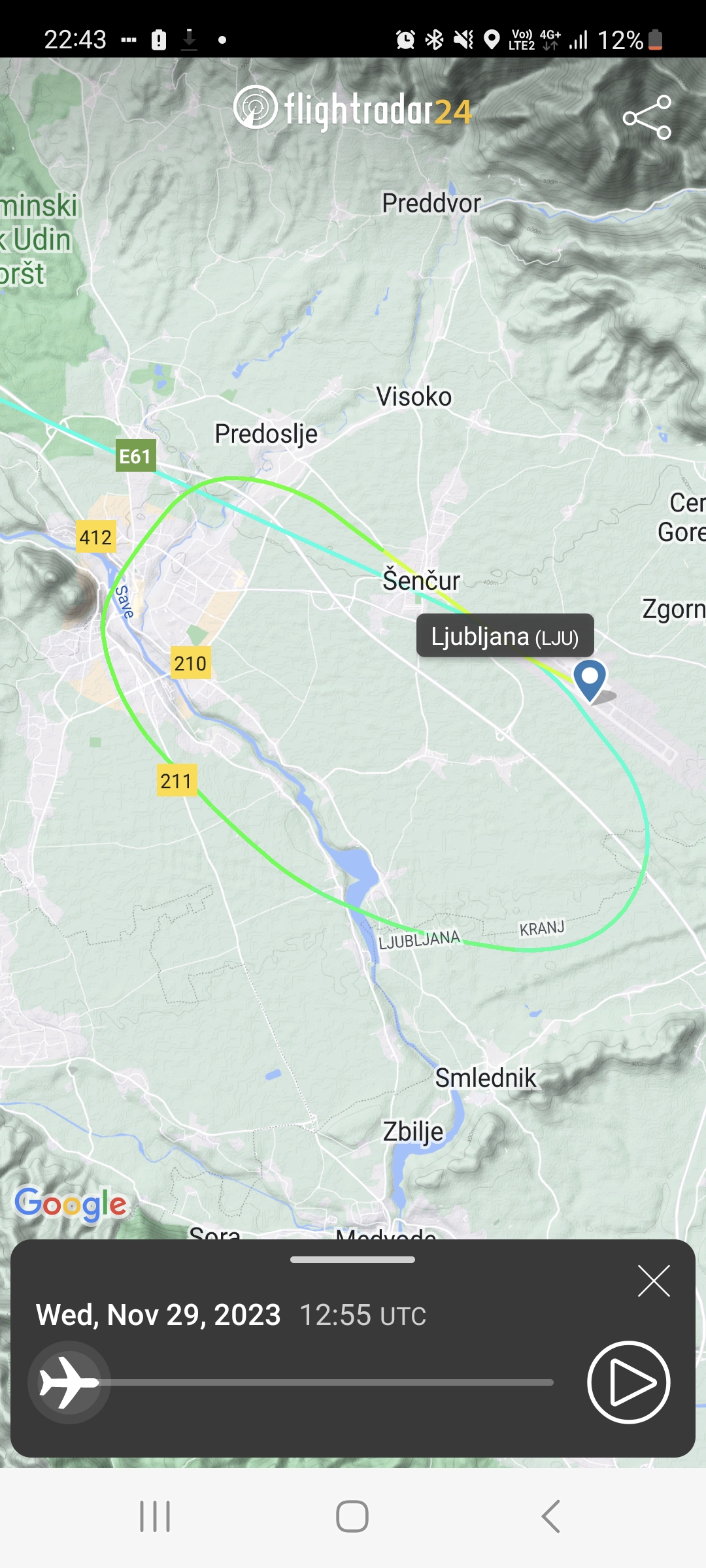The image size is (706, 1568).
Task: Tap the Smlednik town label
Action: click(x=486, y=1078)
